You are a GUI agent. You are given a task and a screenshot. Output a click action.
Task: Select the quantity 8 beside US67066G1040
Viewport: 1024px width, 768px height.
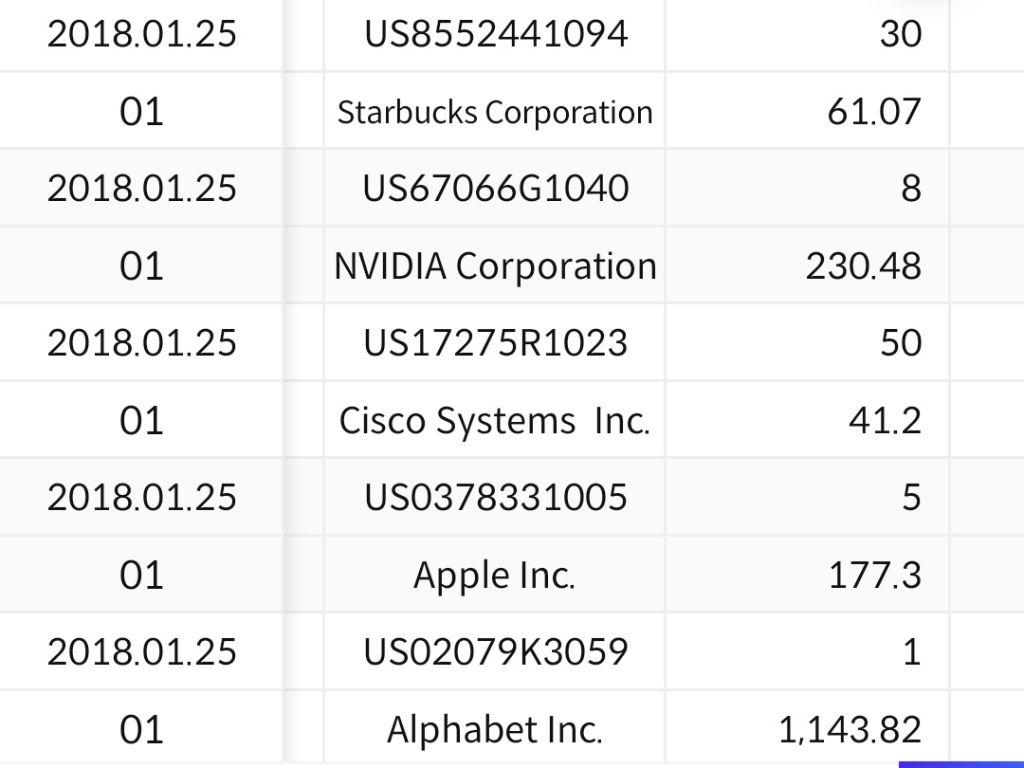tap(910, 188)
